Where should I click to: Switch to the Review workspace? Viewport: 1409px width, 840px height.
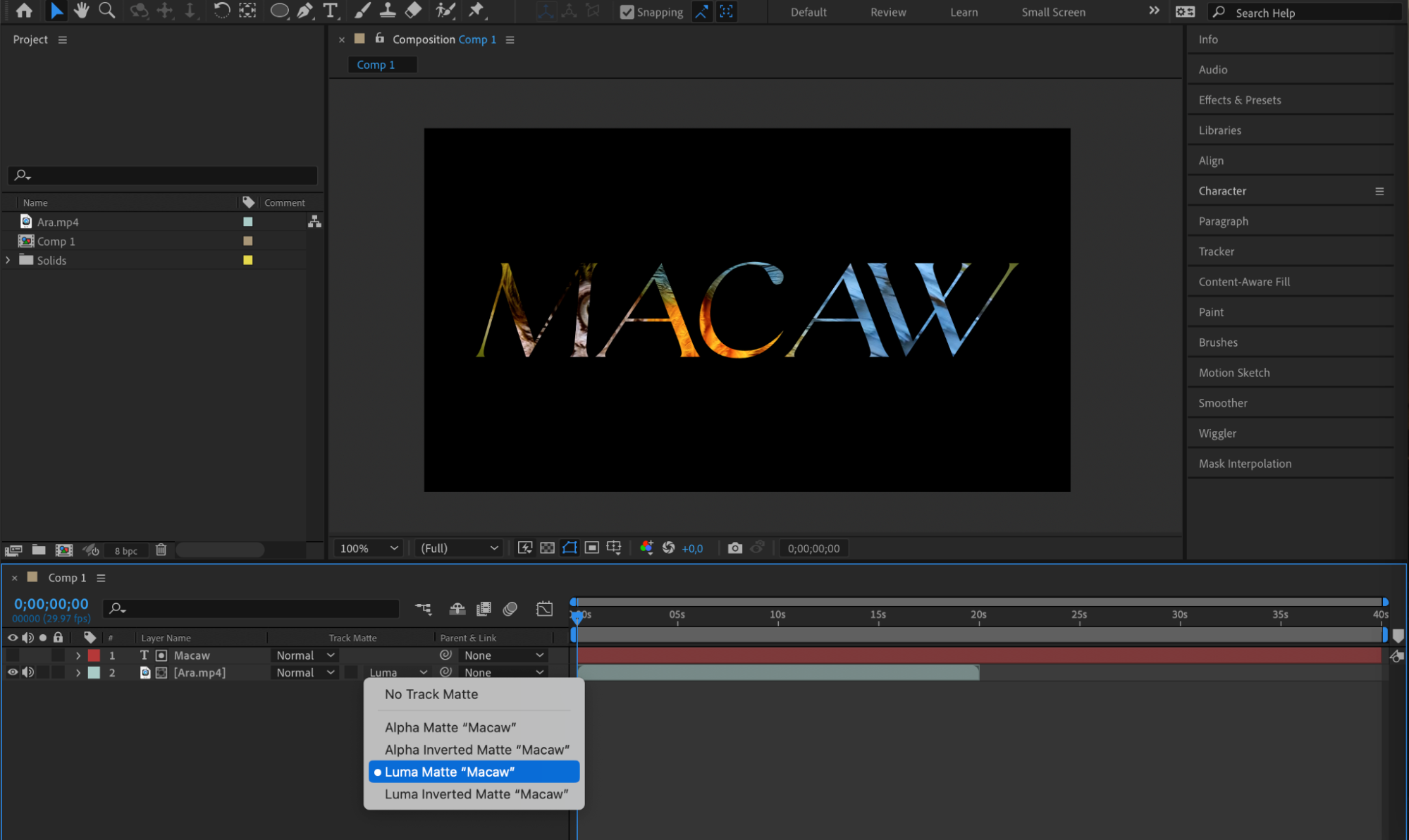(887, 12)
